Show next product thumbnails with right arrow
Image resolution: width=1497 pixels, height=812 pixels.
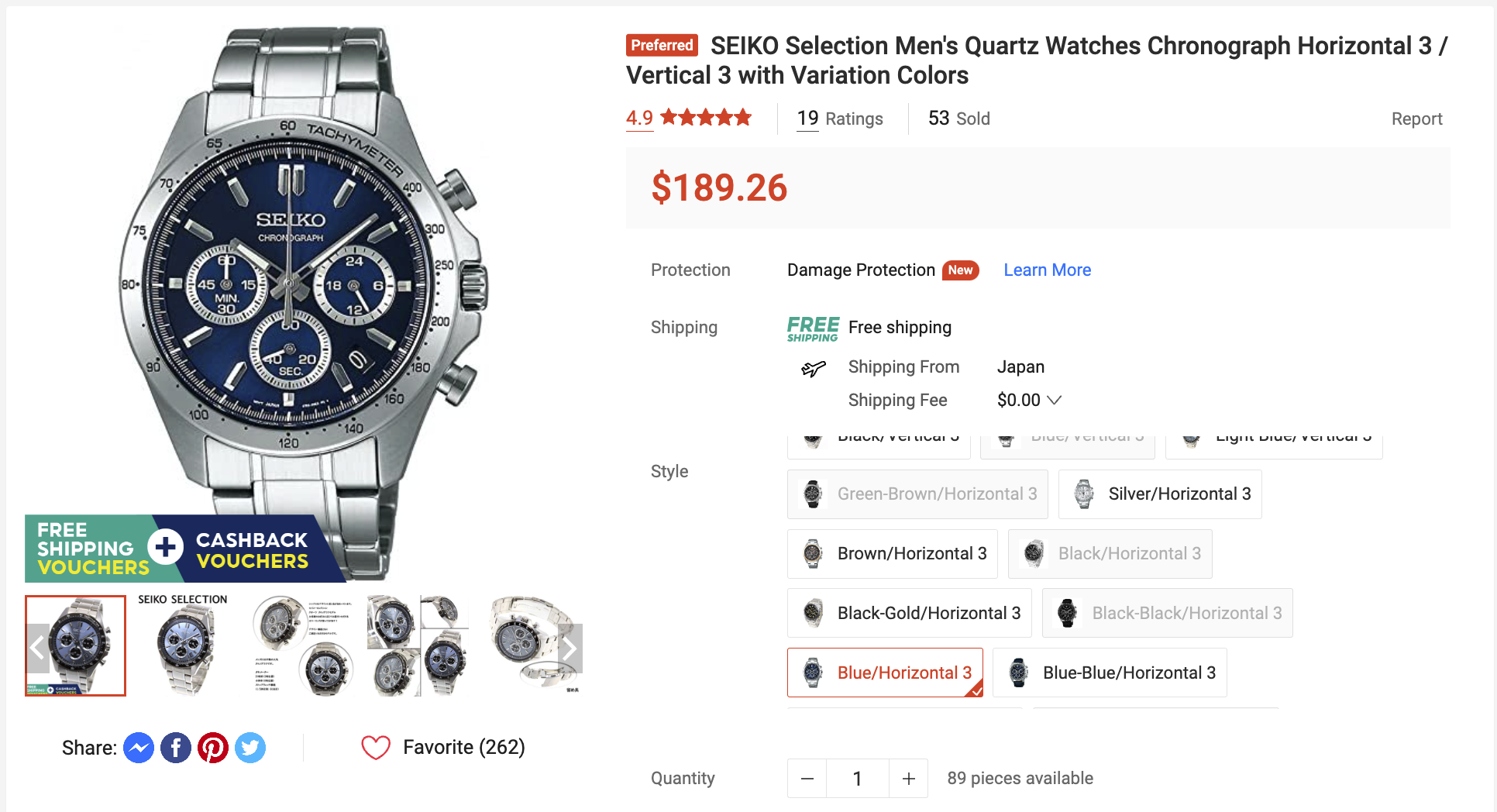click(570, 649)
